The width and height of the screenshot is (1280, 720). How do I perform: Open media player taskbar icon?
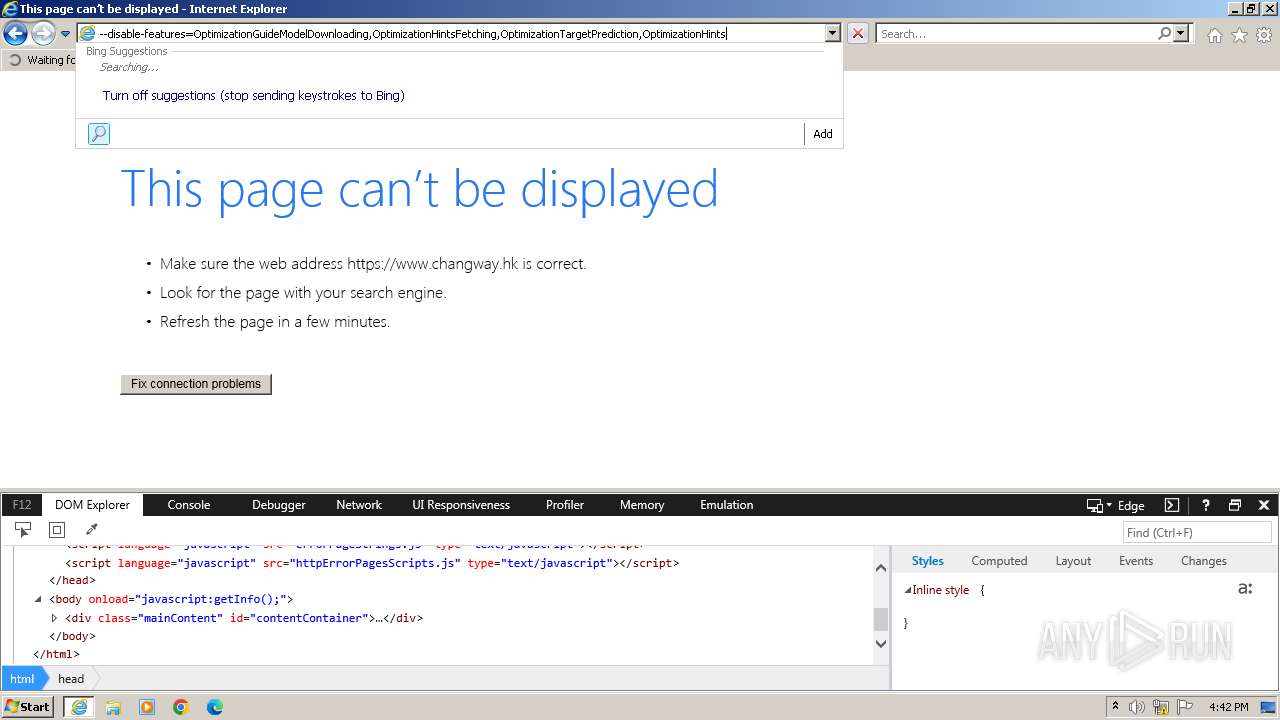click(147, 707)
